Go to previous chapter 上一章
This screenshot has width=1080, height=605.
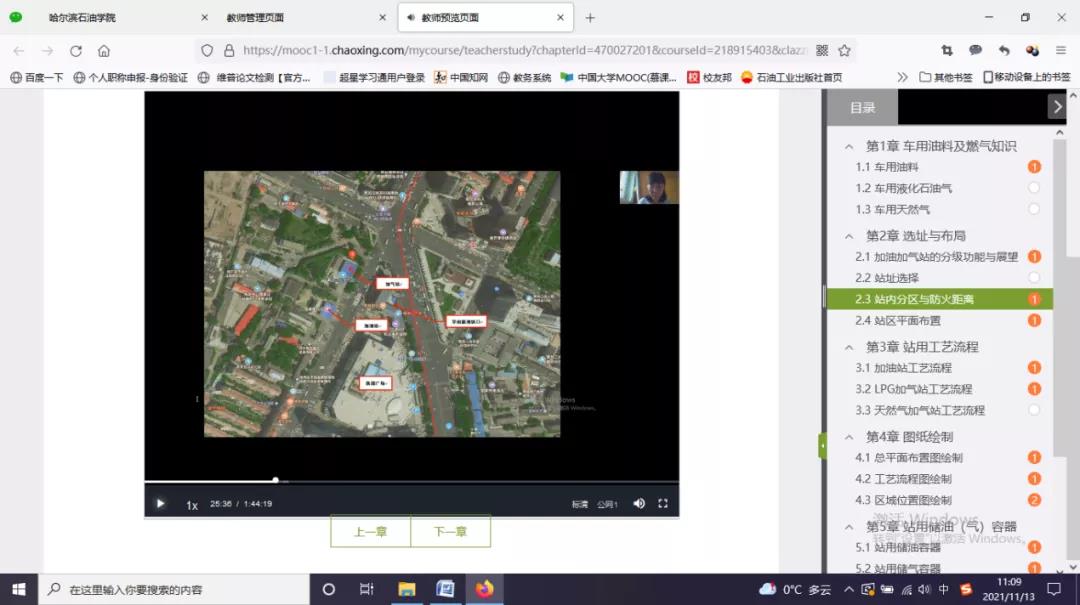(x=370, y=532)
